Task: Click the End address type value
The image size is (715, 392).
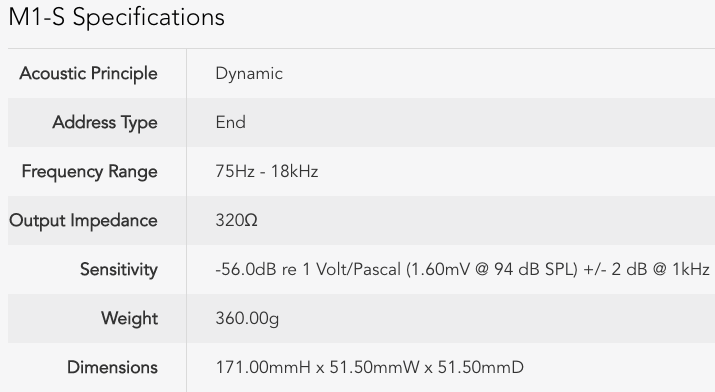Action: click(230, 122)
